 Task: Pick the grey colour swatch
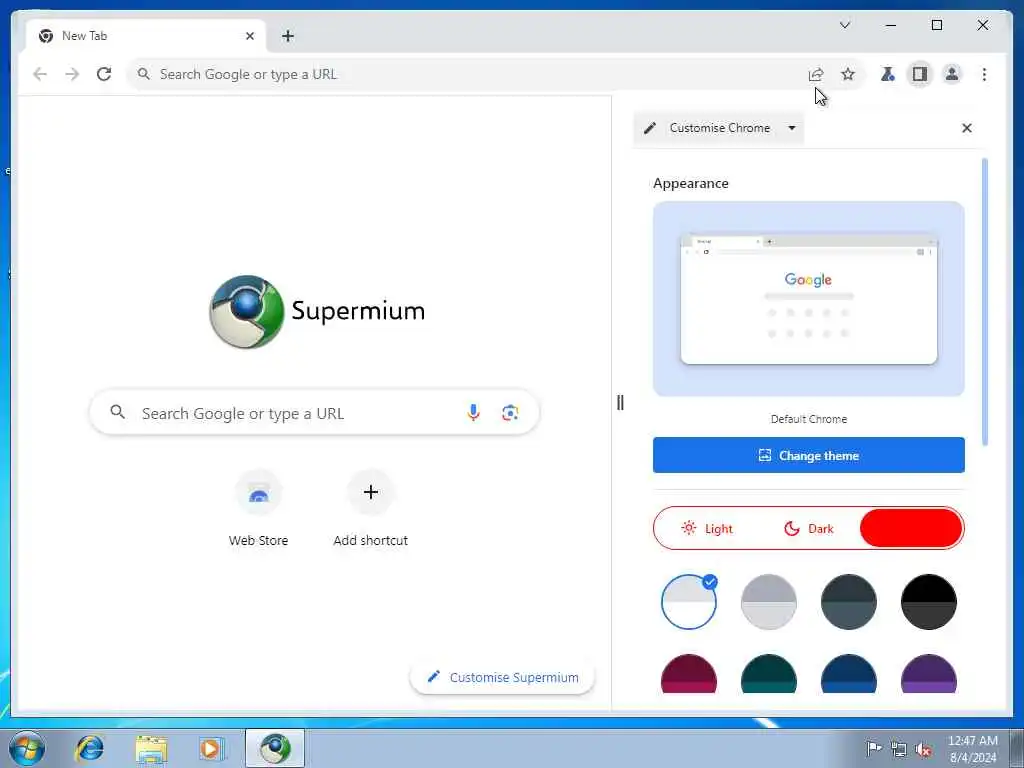[769, 602]
